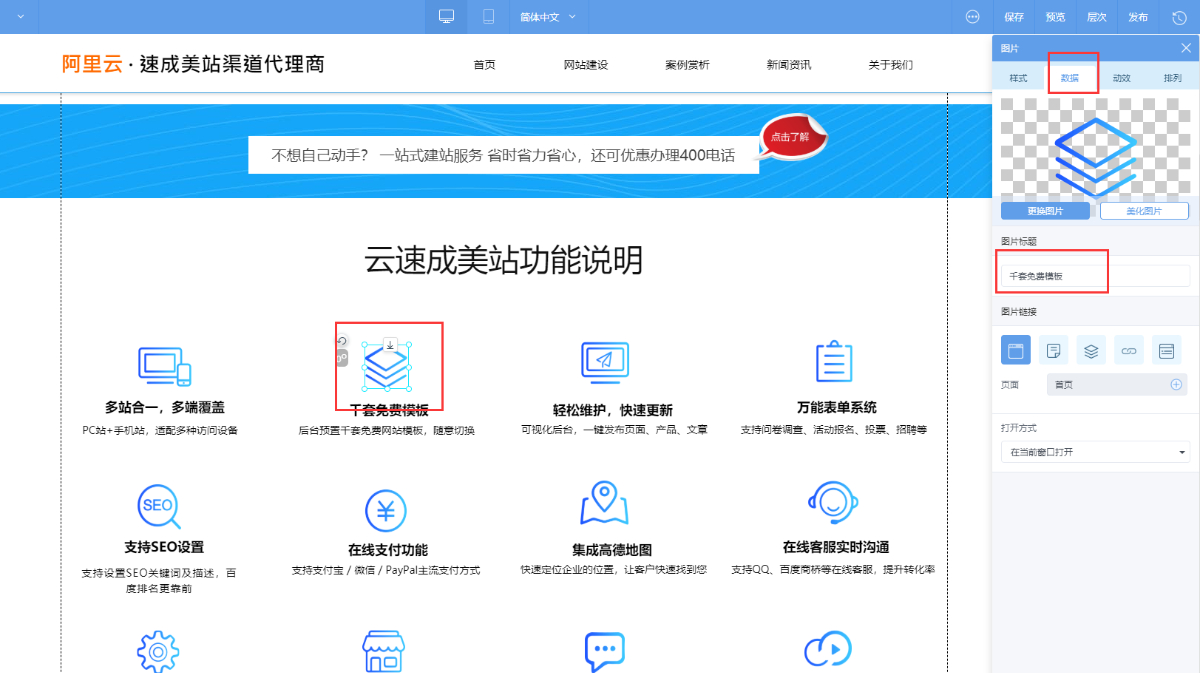
Task: Select the 万能表单系统 clipboard icon
Action: [x=834, y=362]
